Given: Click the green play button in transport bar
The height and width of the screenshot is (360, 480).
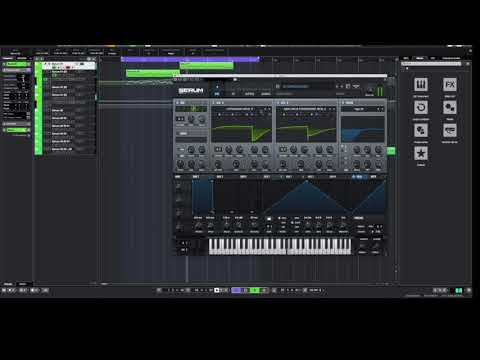Looking at the screenshot, I should click(x=255, y=290).
